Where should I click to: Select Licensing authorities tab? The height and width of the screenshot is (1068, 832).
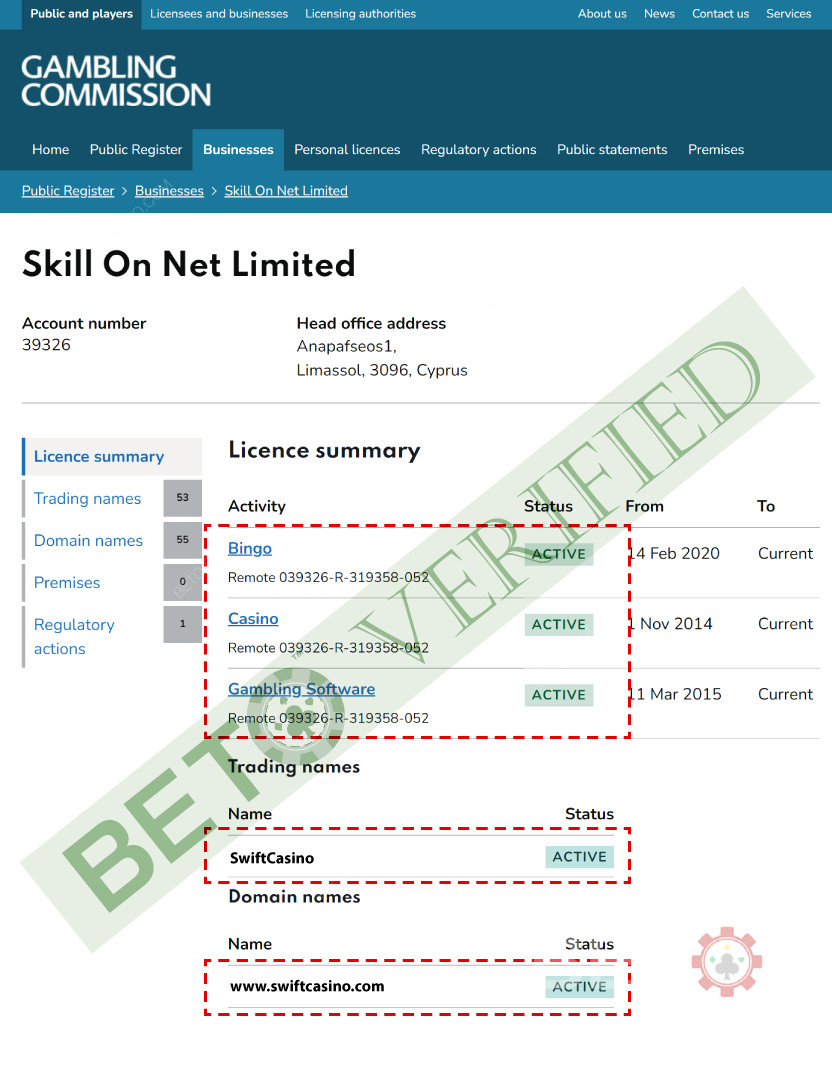point(360,14)
